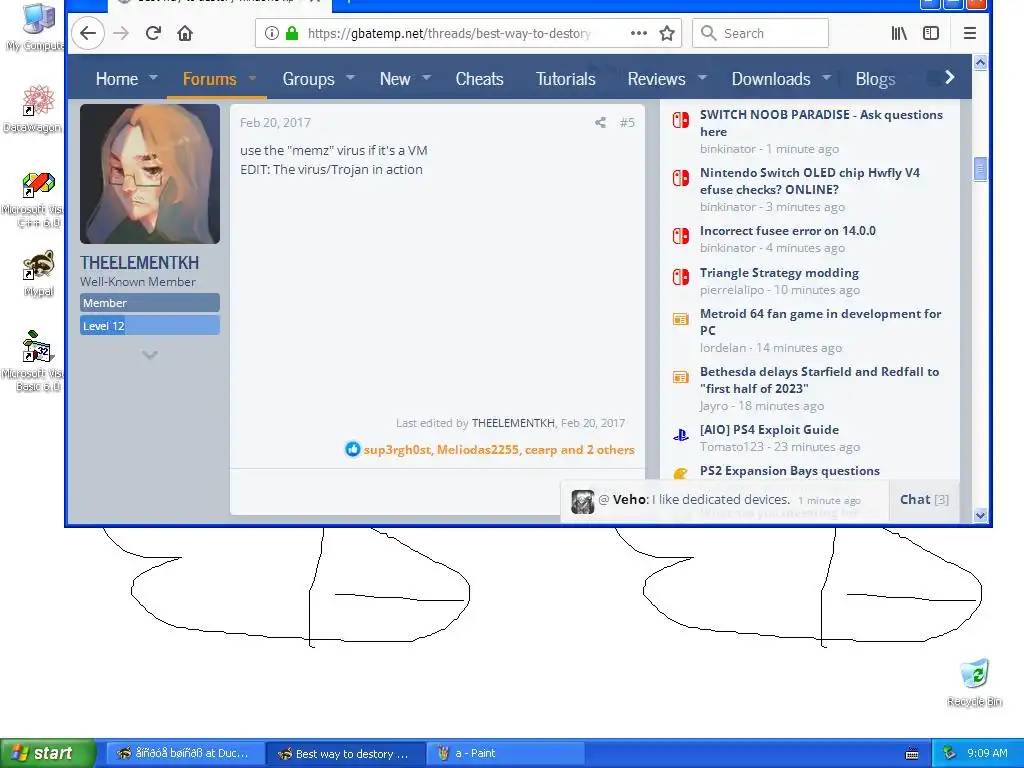Open the Tutorials navigation item

[x=566, y=79]
